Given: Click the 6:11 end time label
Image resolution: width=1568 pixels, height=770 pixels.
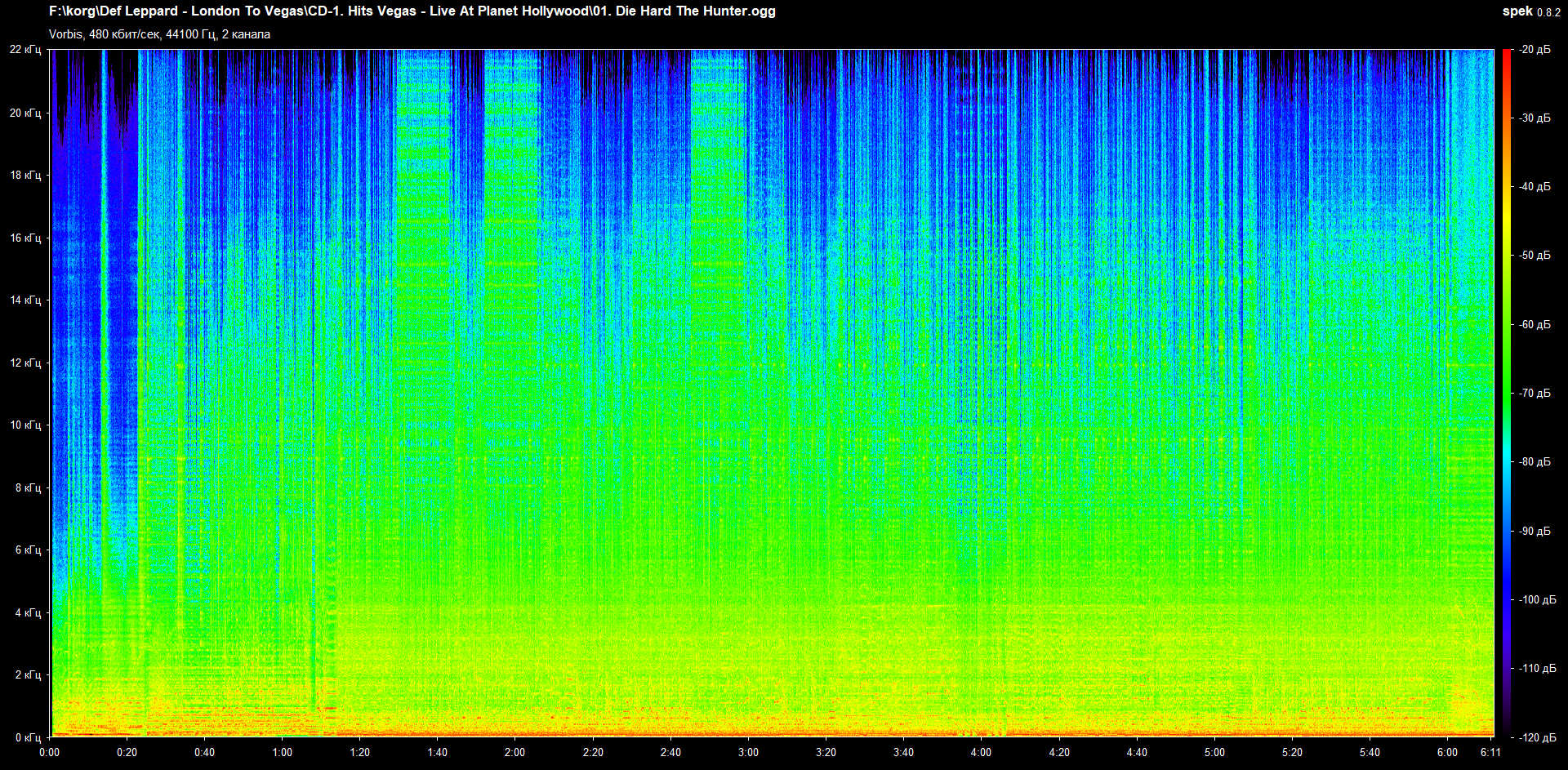Looking at the screenshot, I should pyautogui.click(x=1490, y=752).
